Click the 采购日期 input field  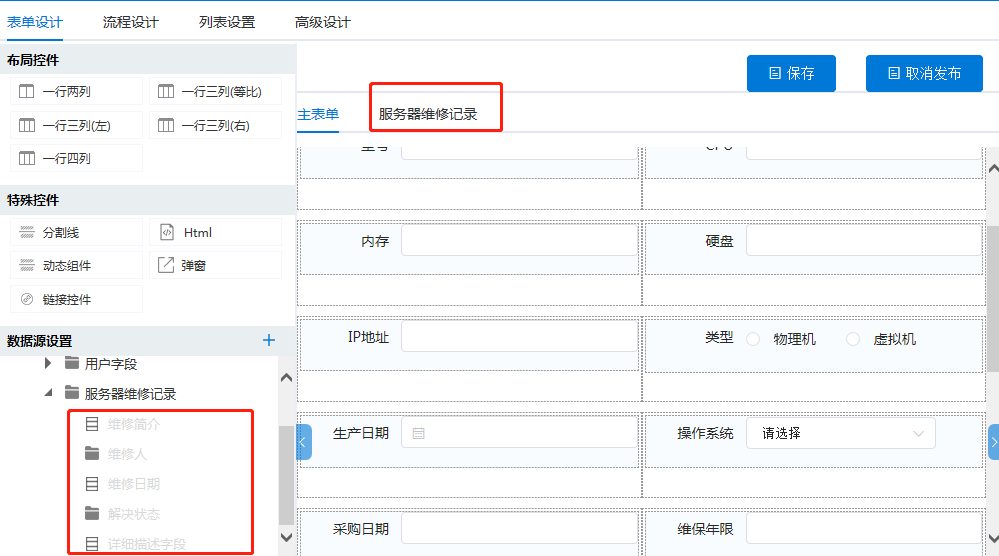tap(519, 529)
